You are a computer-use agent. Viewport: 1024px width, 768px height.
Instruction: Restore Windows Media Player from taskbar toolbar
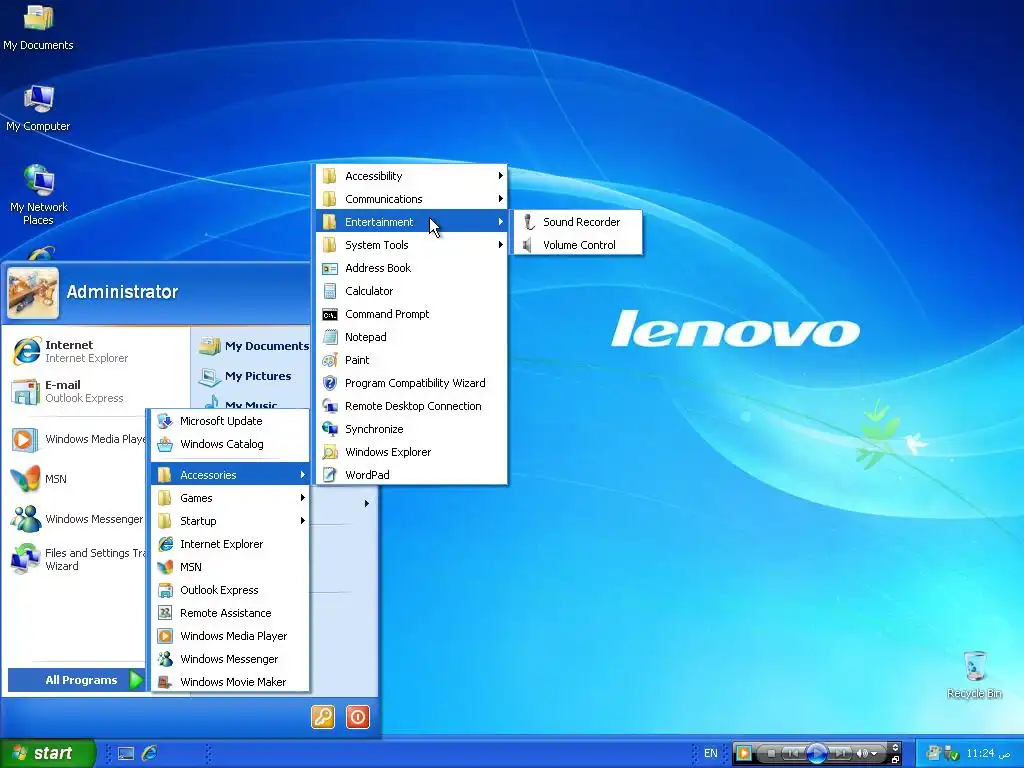click(x=895, y=760)
